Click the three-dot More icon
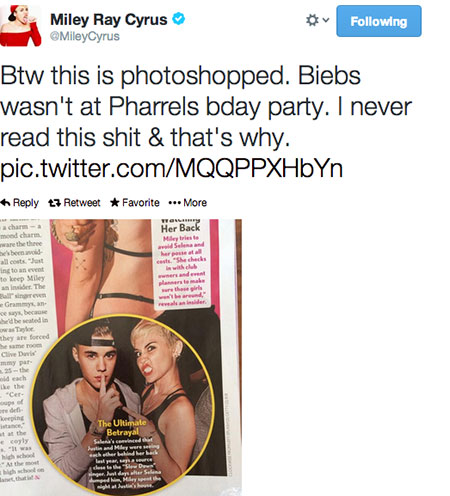The image size is (450, 496). (174, 203)
